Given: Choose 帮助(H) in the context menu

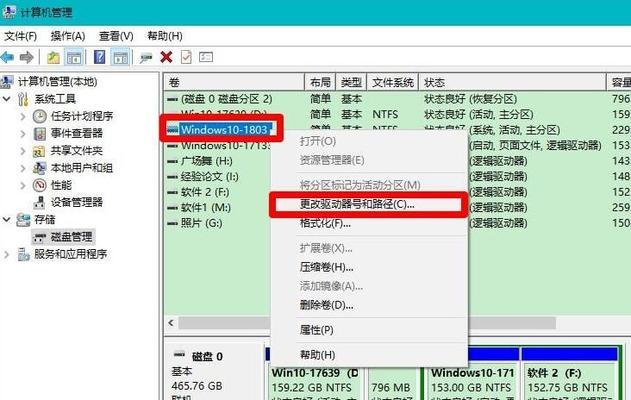Looking at the screenshot, I should (368, 355).
